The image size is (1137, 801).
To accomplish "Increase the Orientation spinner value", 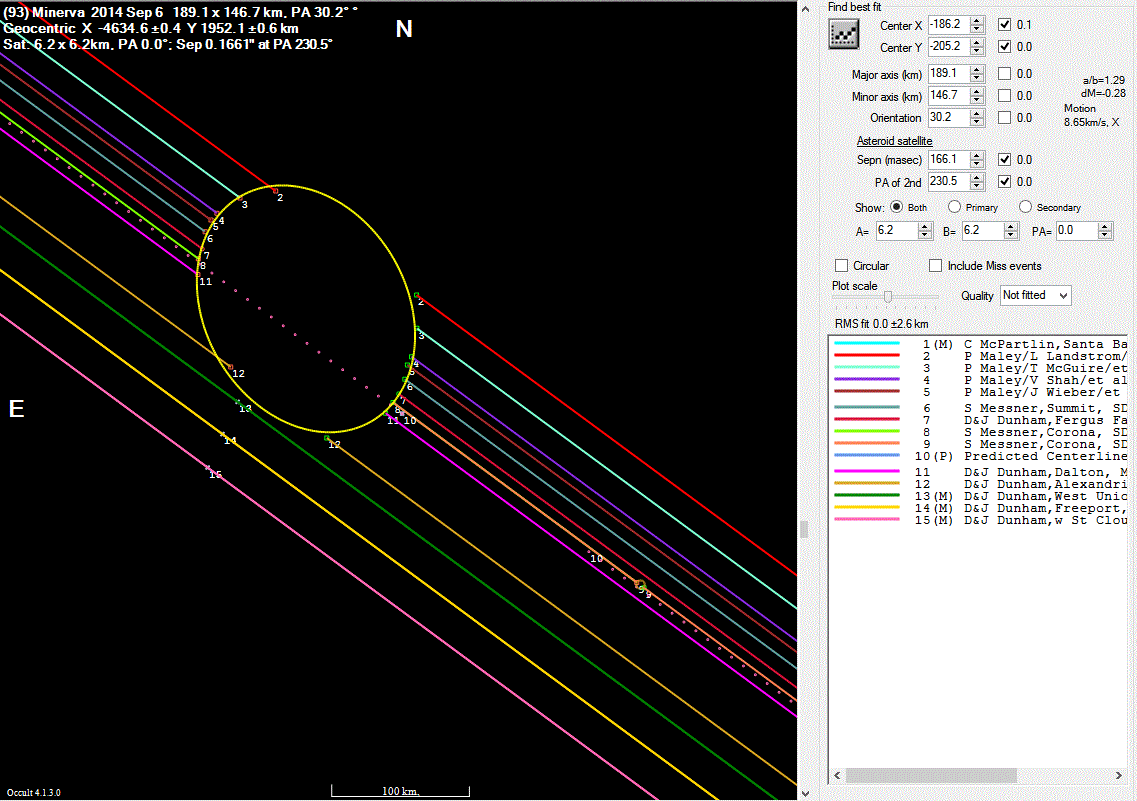I will click(x=977, y=113).
